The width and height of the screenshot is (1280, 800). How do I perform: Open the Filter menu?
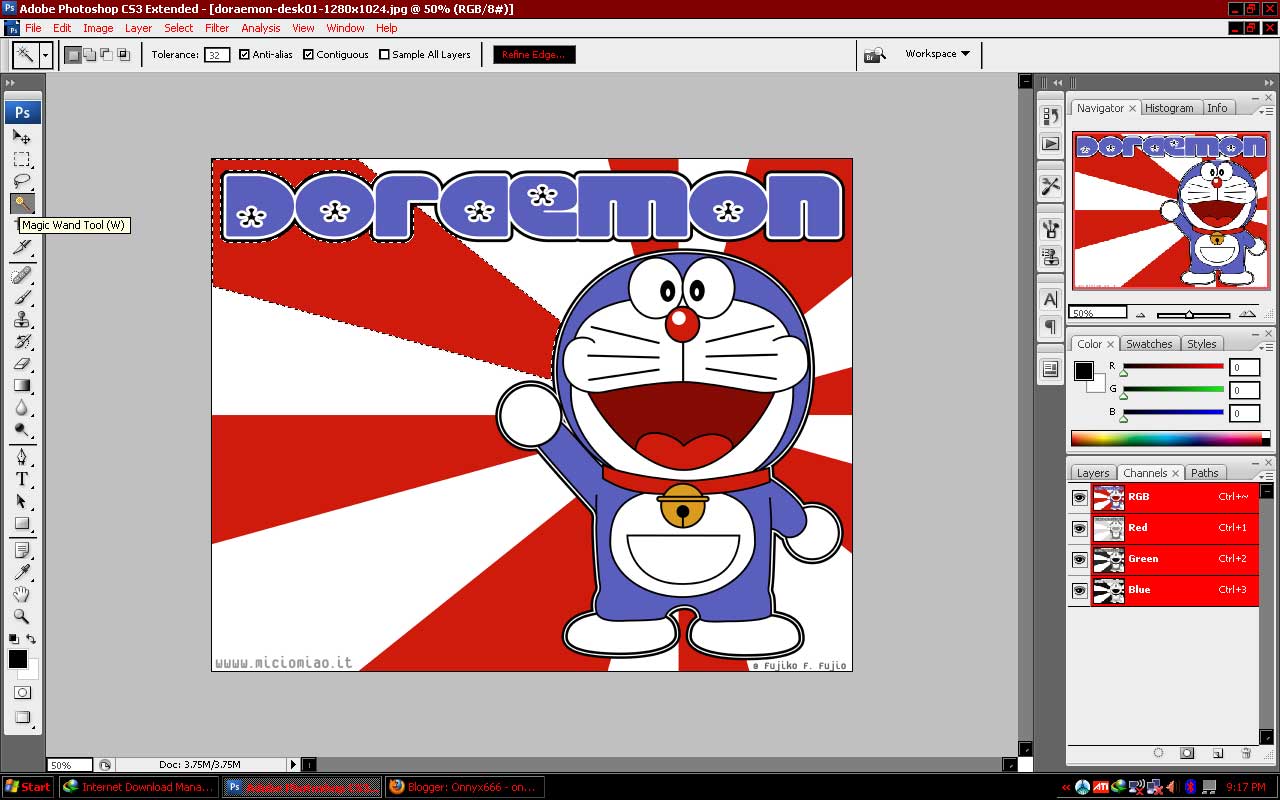click(217, 28)
